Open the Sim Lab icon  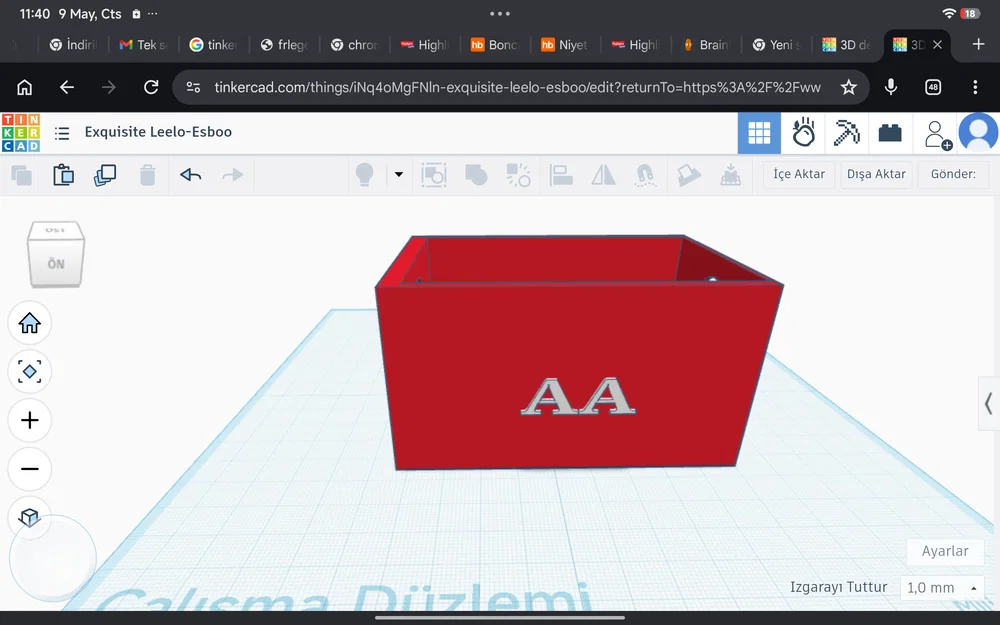pos(803,133)
